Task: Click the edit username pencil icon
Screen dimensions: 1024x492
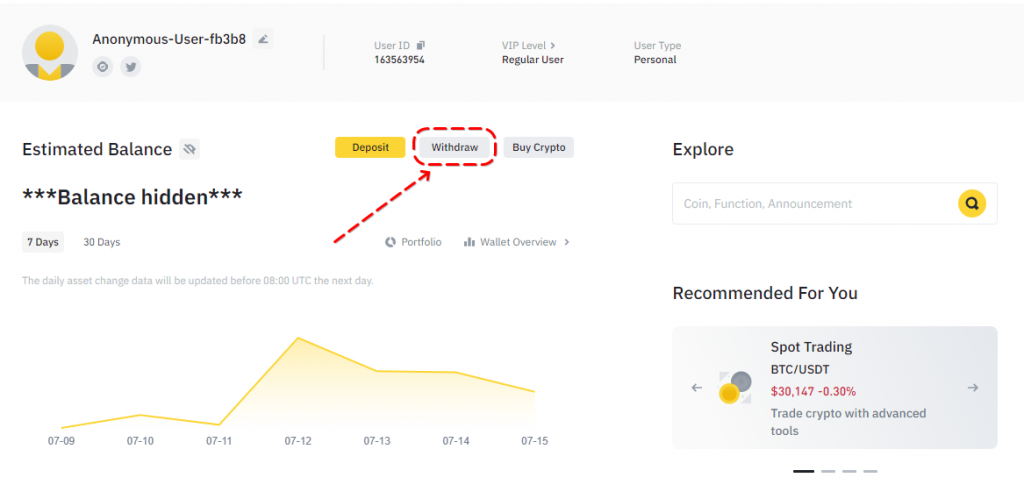Action: tap(263, 39)
